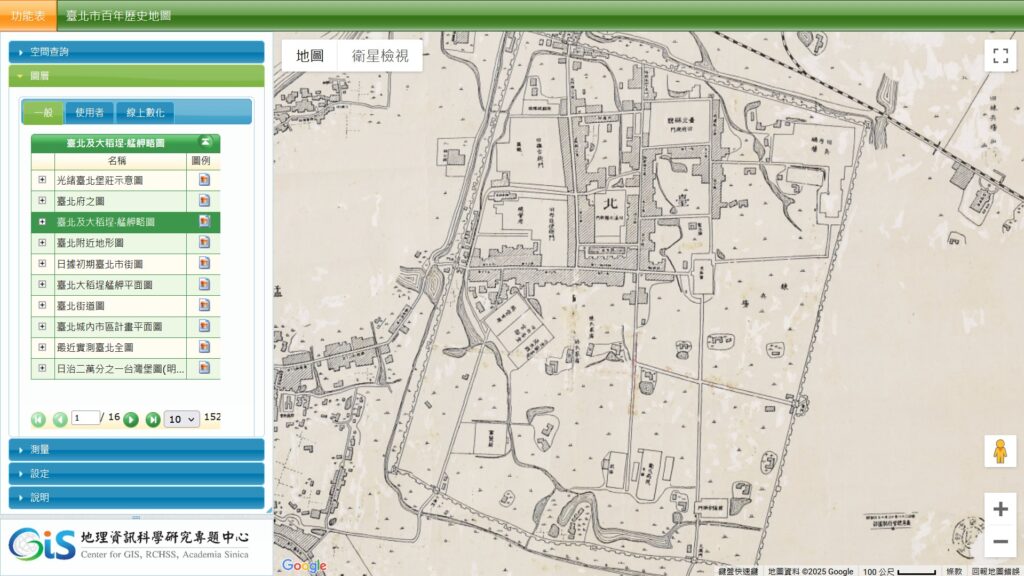Open legend icon for 臺北府之圖
1024x576 pixels.
point(204,200)
